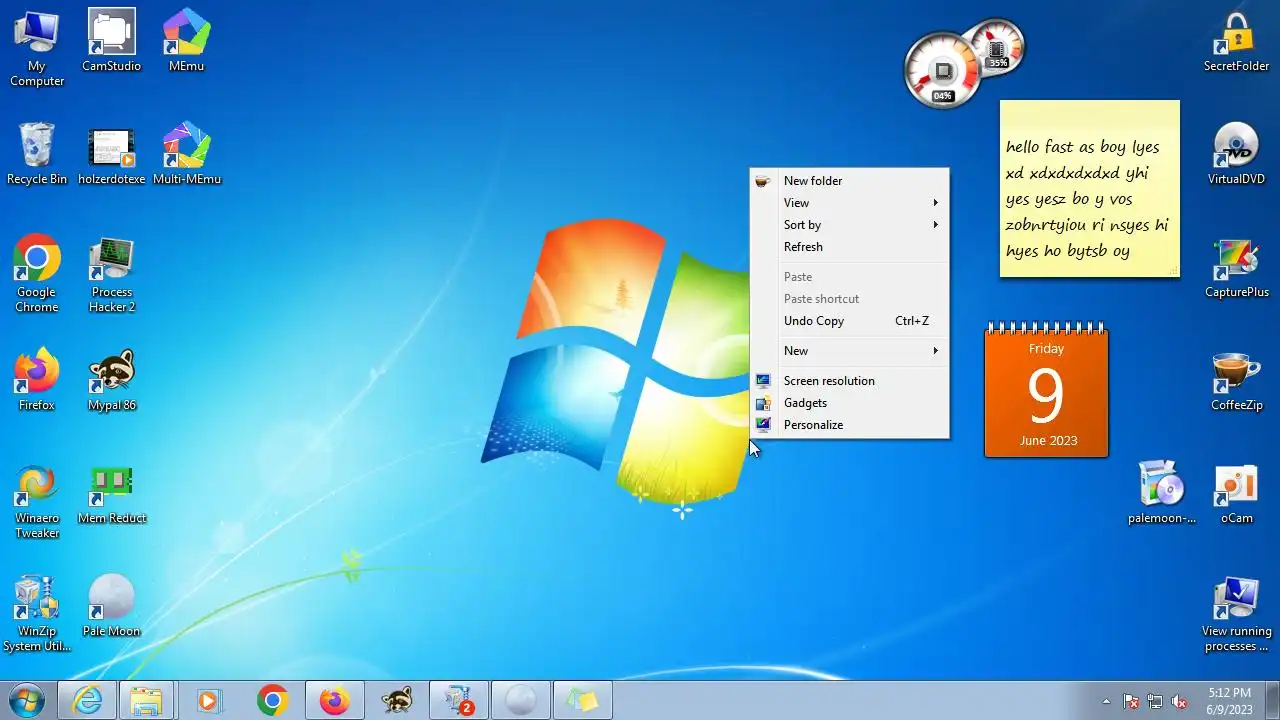1280x720 pixels.
Task: Select the palemoon installer icon
Action: tap(1162, 493)
